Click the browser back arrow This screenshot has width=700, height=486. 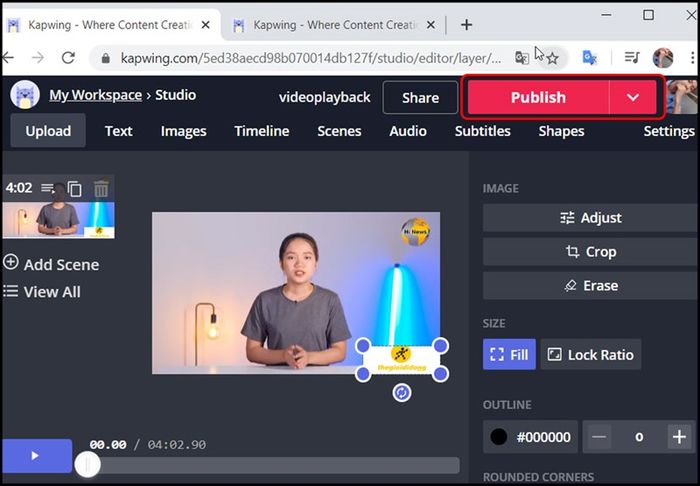point(8,57)
